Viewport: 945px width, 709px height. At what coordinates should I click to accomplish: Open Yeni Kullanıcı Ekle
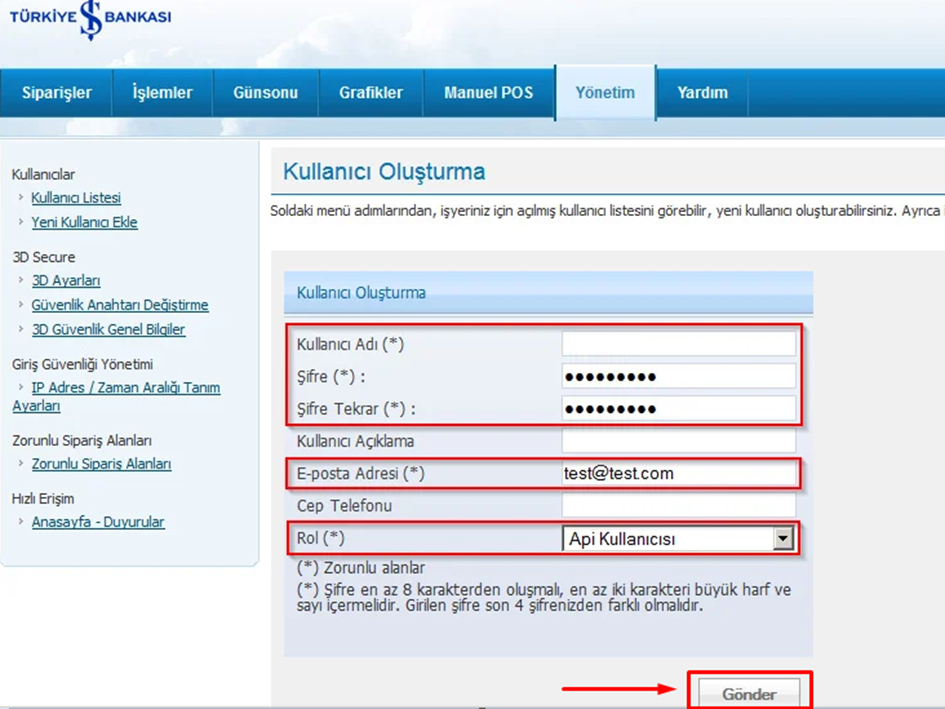[x=85, y=222]
